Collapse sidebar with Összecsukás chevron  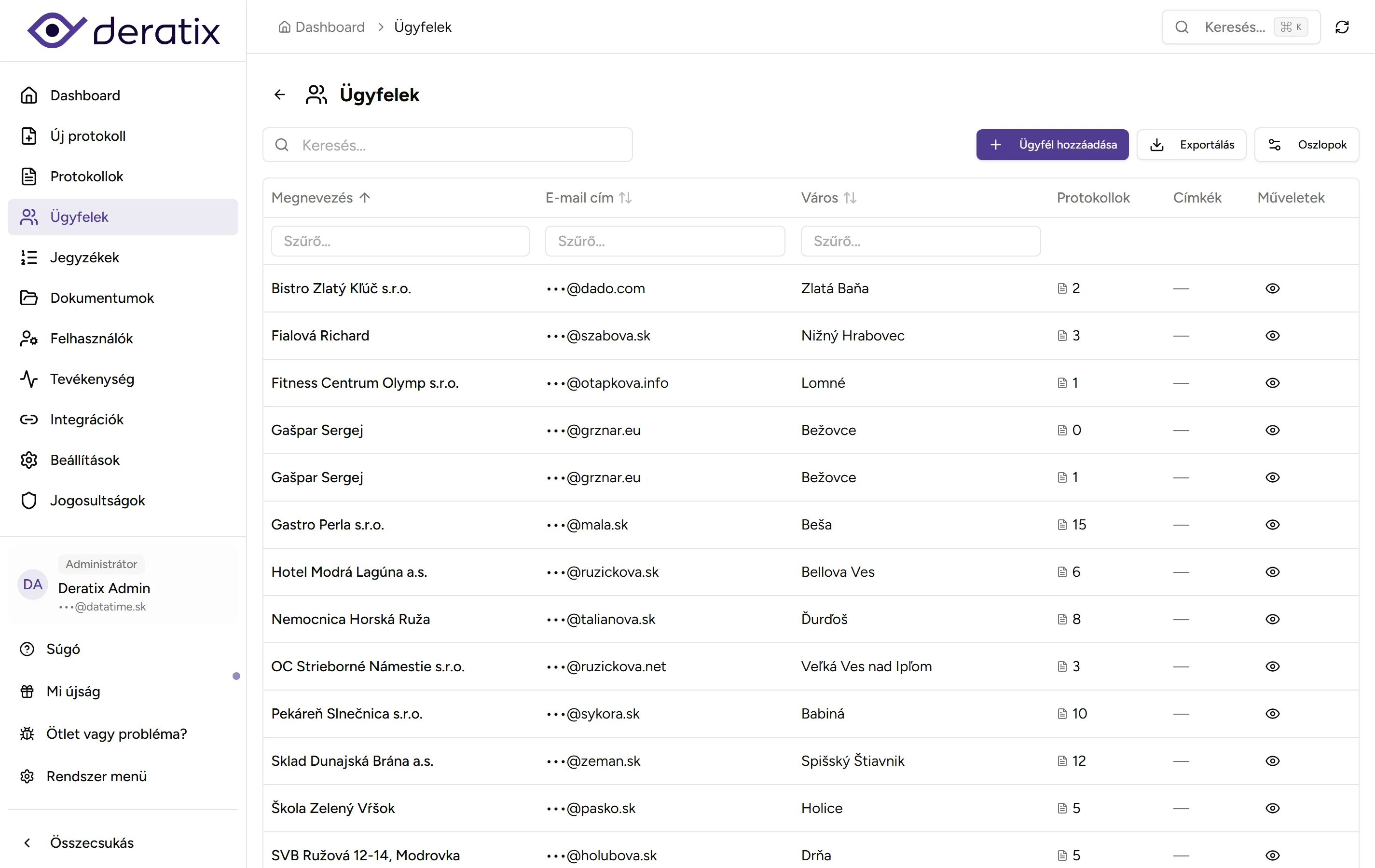pos(27,843)
